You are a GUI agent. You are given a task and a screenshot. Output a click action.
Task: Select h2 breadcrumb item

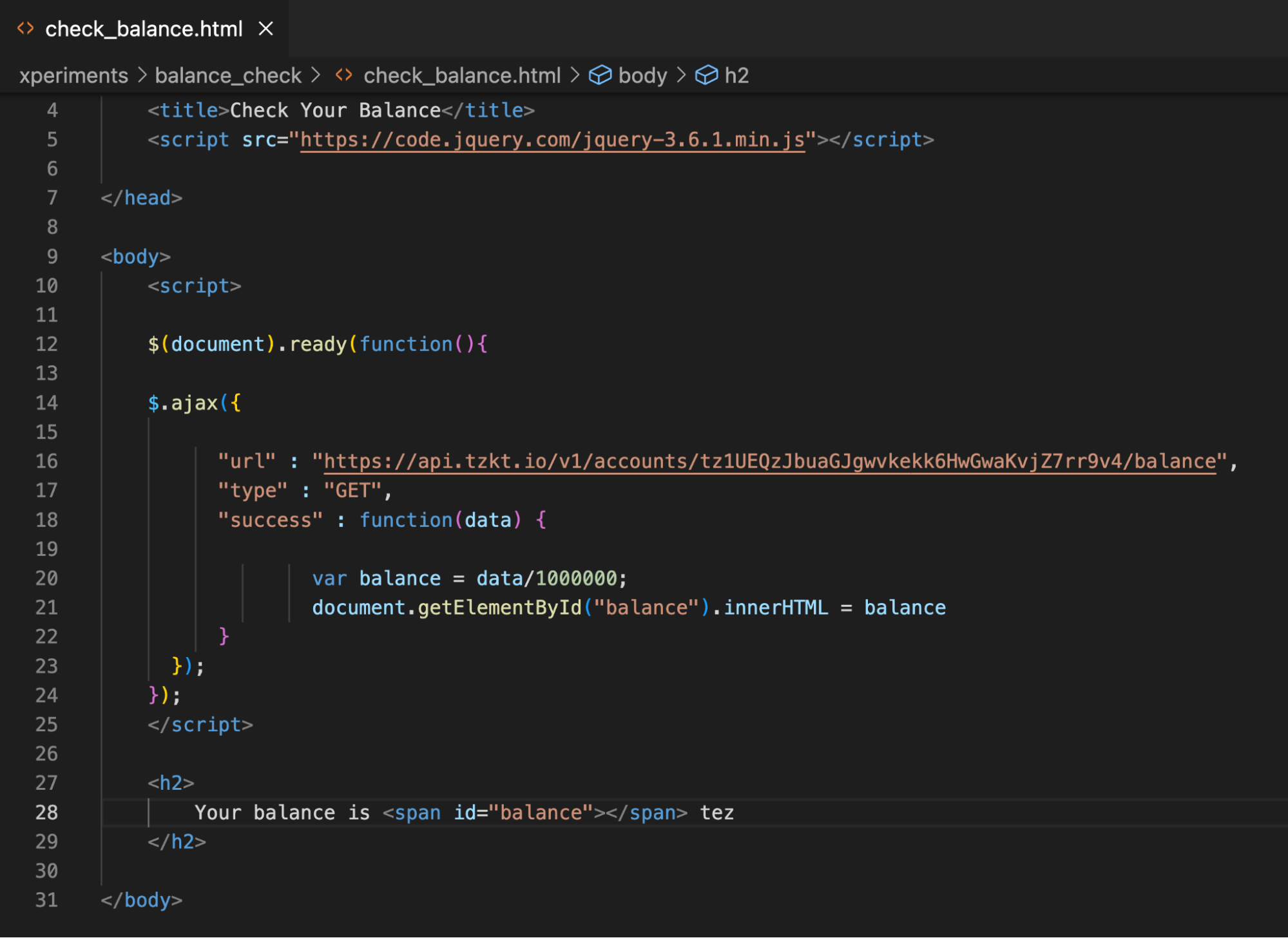pyautogui.click(x=736, y=75)
